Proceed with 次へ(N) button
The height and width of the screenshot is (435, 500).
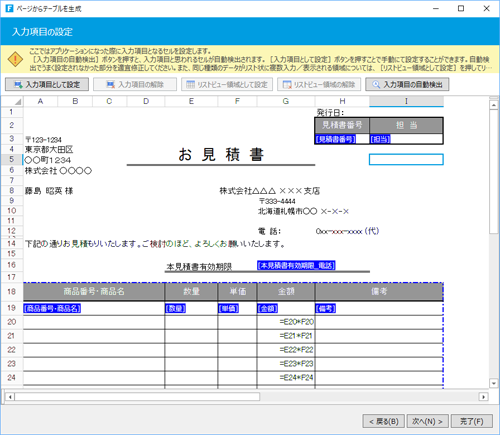tap(427, 421)
